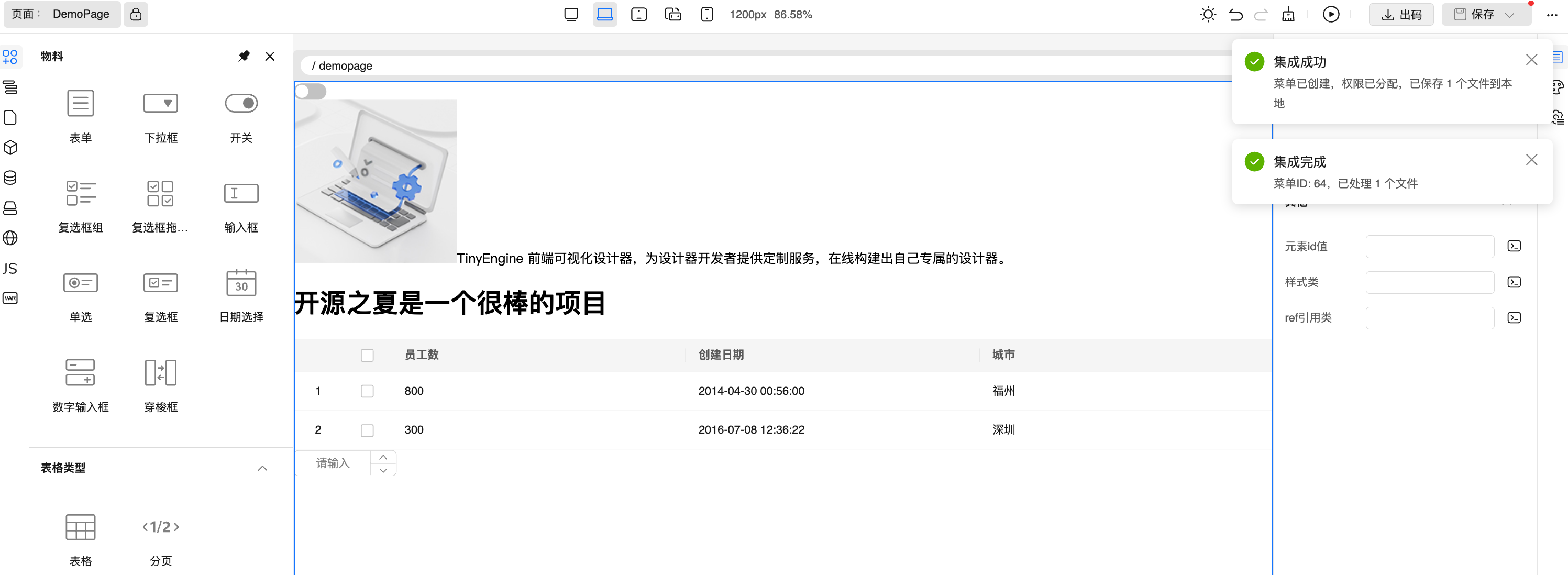Click the undo arrow icon
1568x575 pixels.
[1235, 15]
